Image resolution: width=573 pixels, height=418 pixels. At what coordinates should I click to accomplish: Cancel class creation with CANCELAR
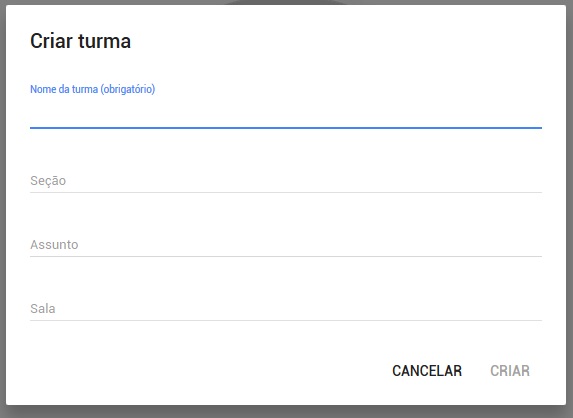(427, 371)
